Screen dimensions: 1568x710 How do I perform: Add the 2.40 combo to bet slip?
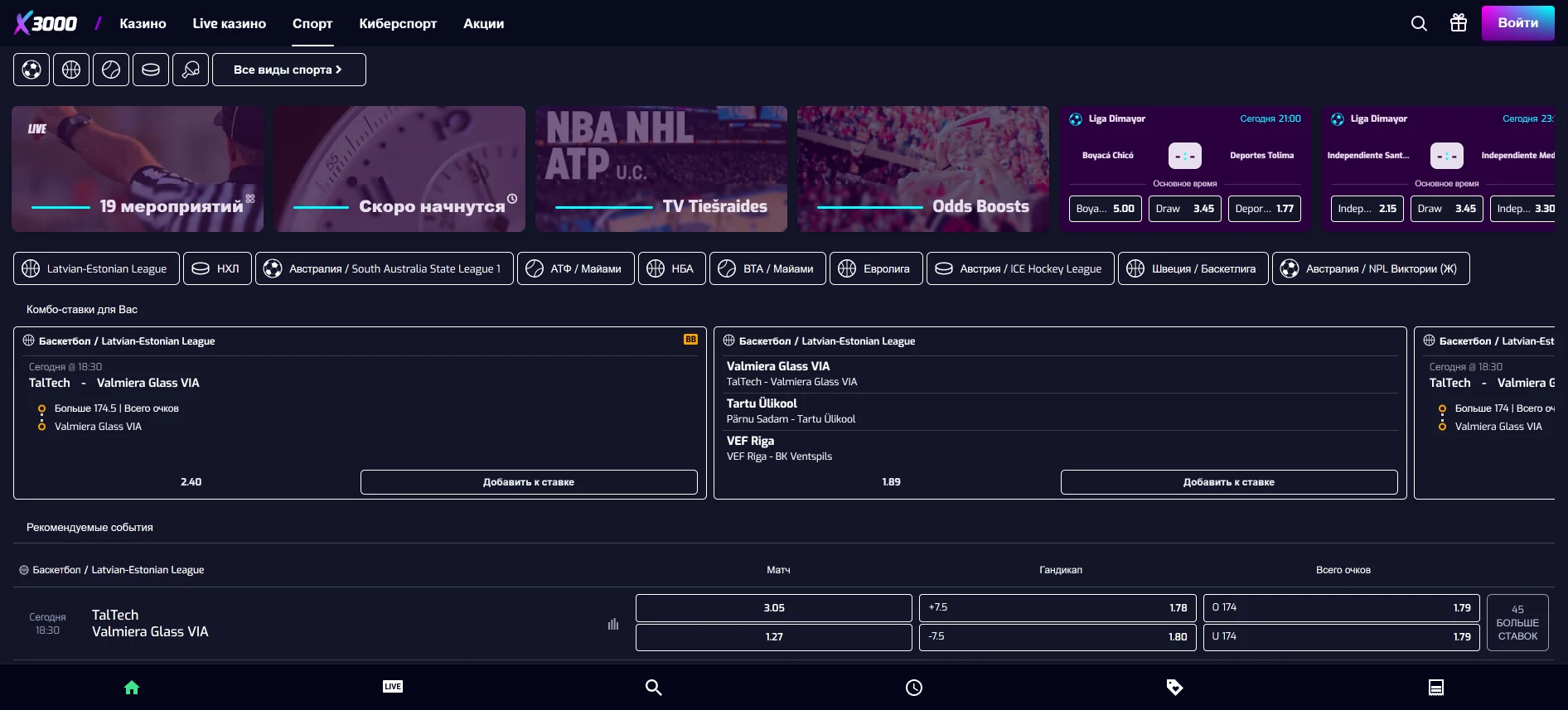click(529, 482)
